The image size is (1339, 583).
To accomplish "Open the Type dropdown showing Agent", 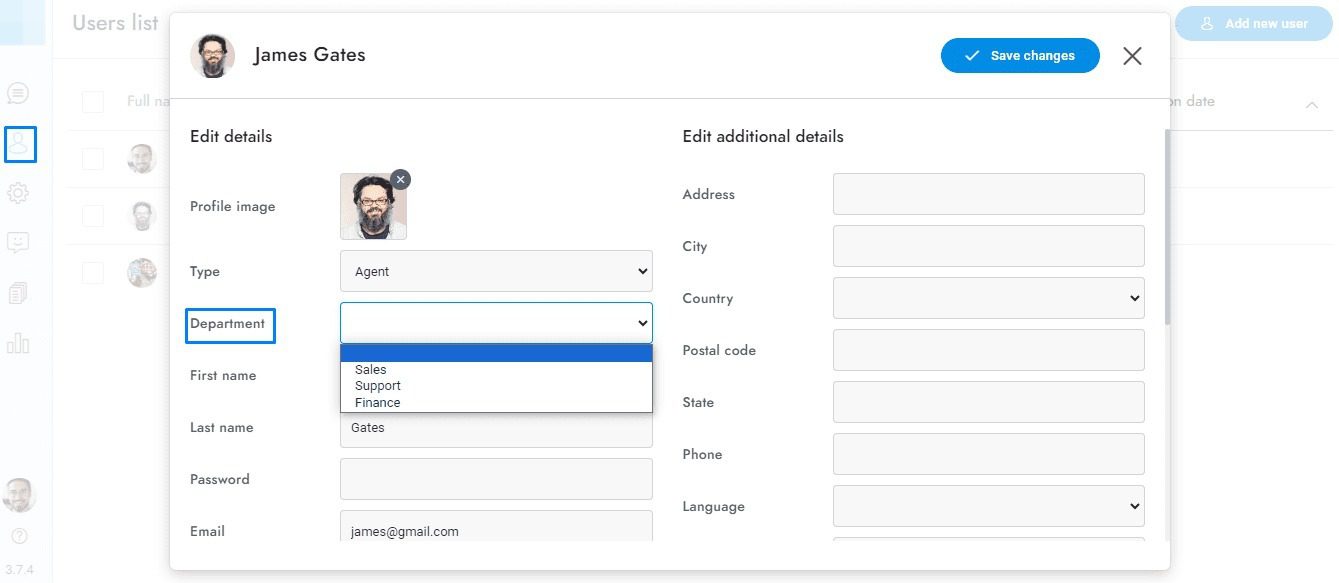I will (496, 271).
